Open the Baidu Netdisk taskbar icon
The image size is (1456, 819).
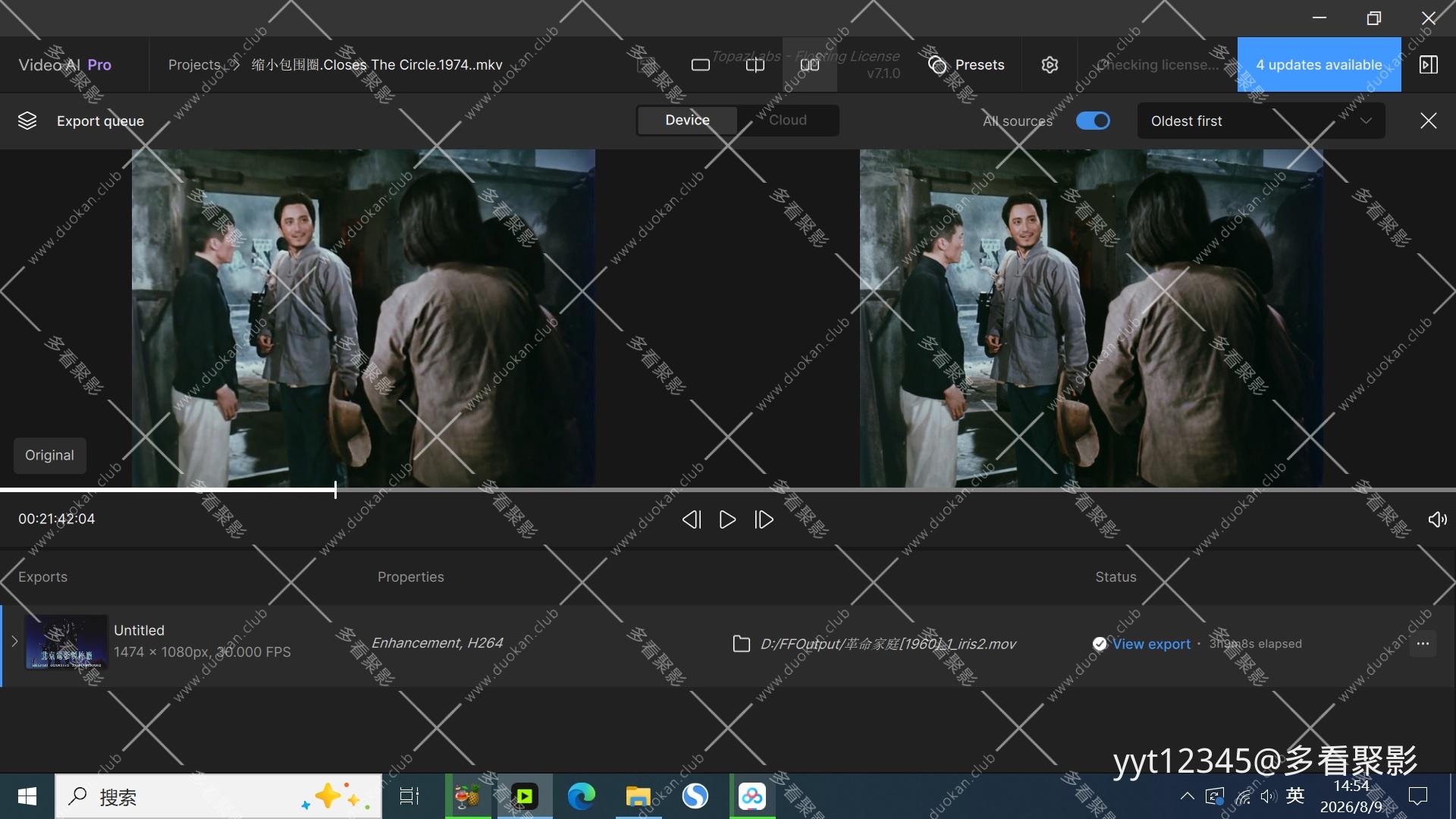click(x=752, y=796)
